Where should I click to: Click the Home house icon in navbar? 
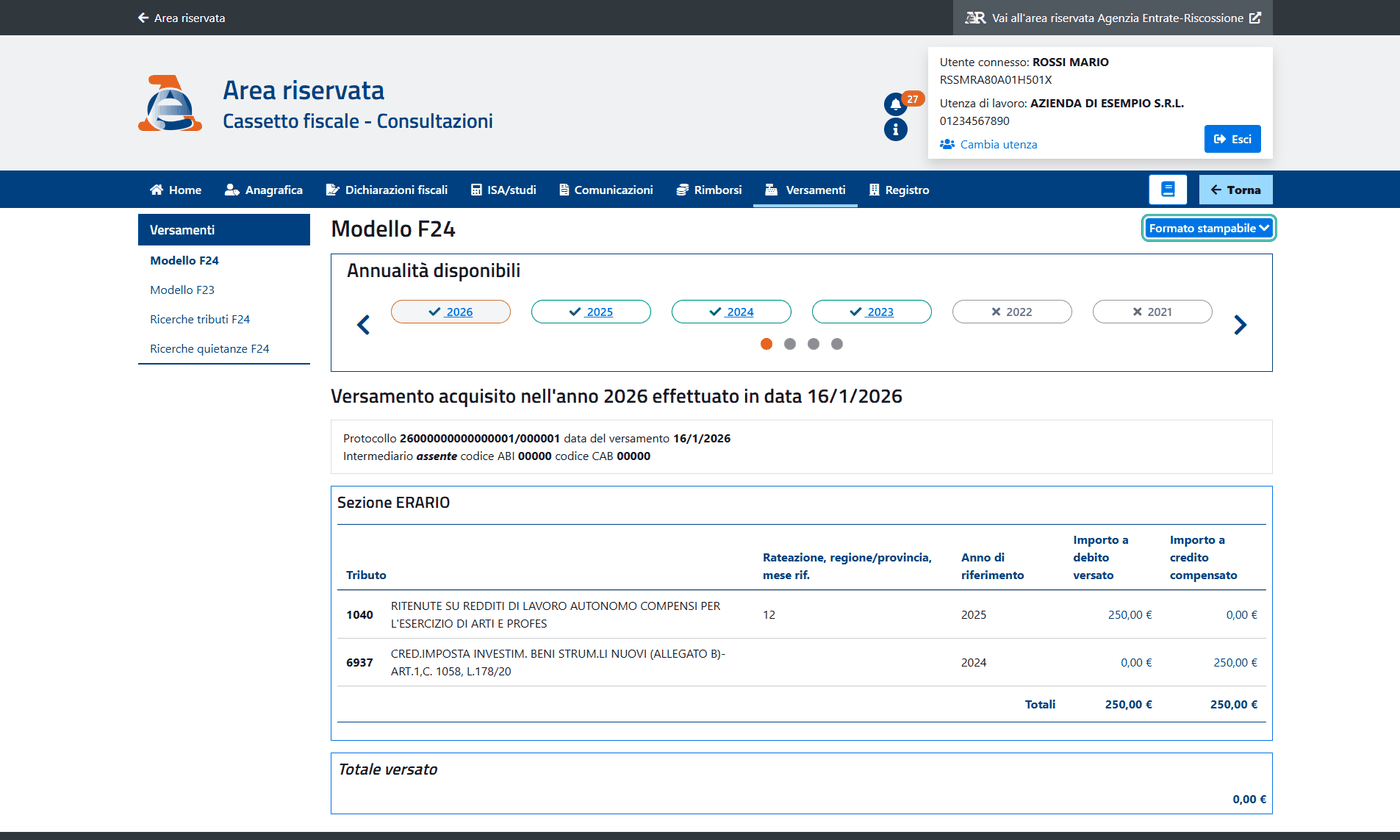157,190
